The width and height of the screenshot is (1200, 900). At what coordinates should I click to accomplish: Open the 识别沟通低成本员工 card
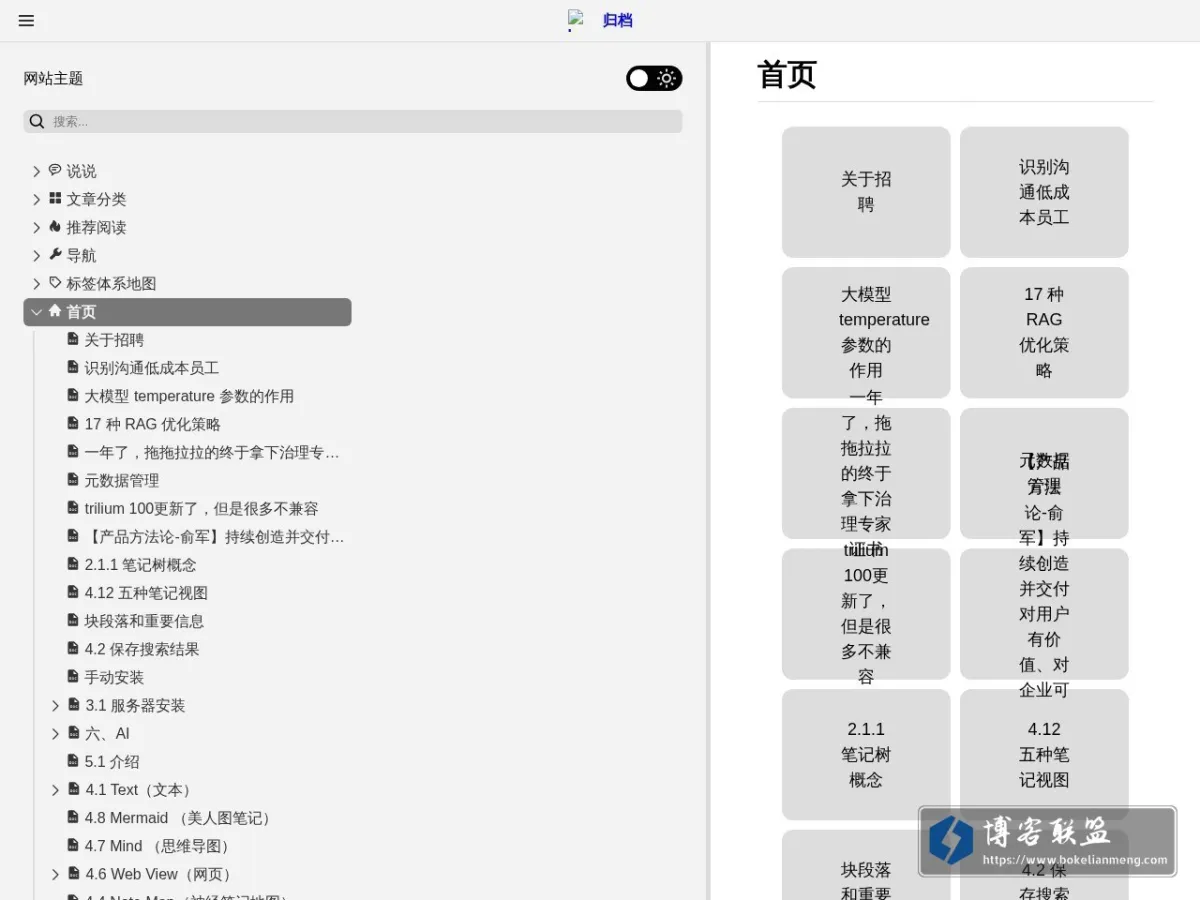[1044, 192]
